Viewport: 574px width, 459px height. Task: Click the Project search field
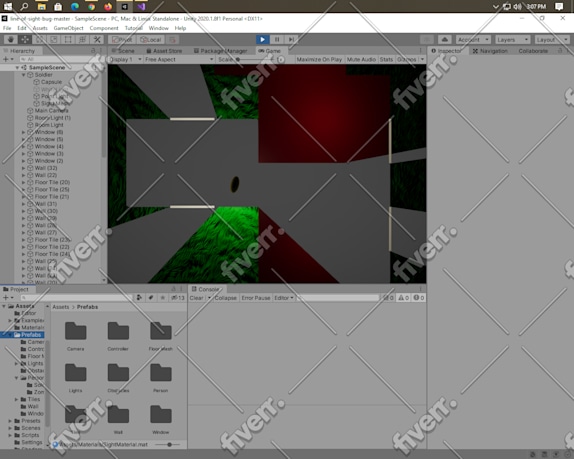pos(76,298)
